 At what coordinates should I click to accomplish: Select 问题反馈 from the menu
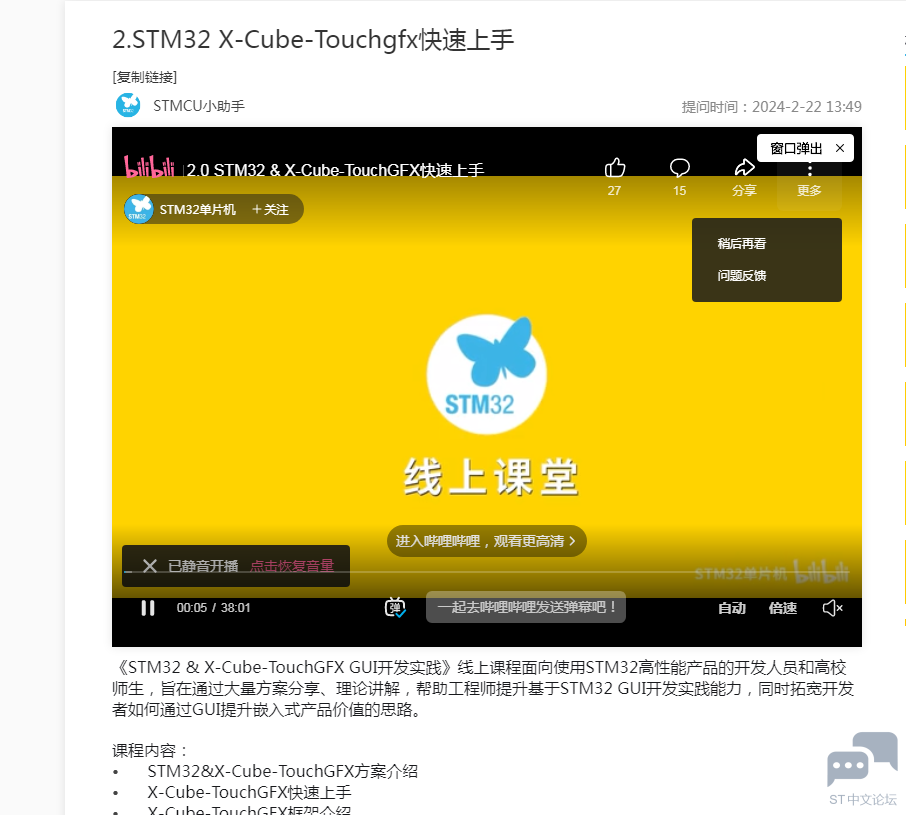(x=741, y=276)
